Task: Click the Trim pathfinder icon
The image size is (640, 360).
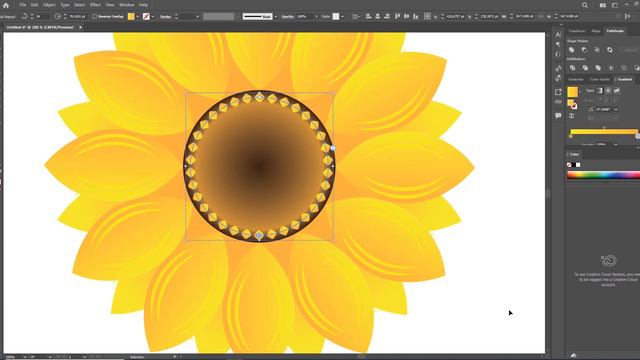Action: [585, 68]
